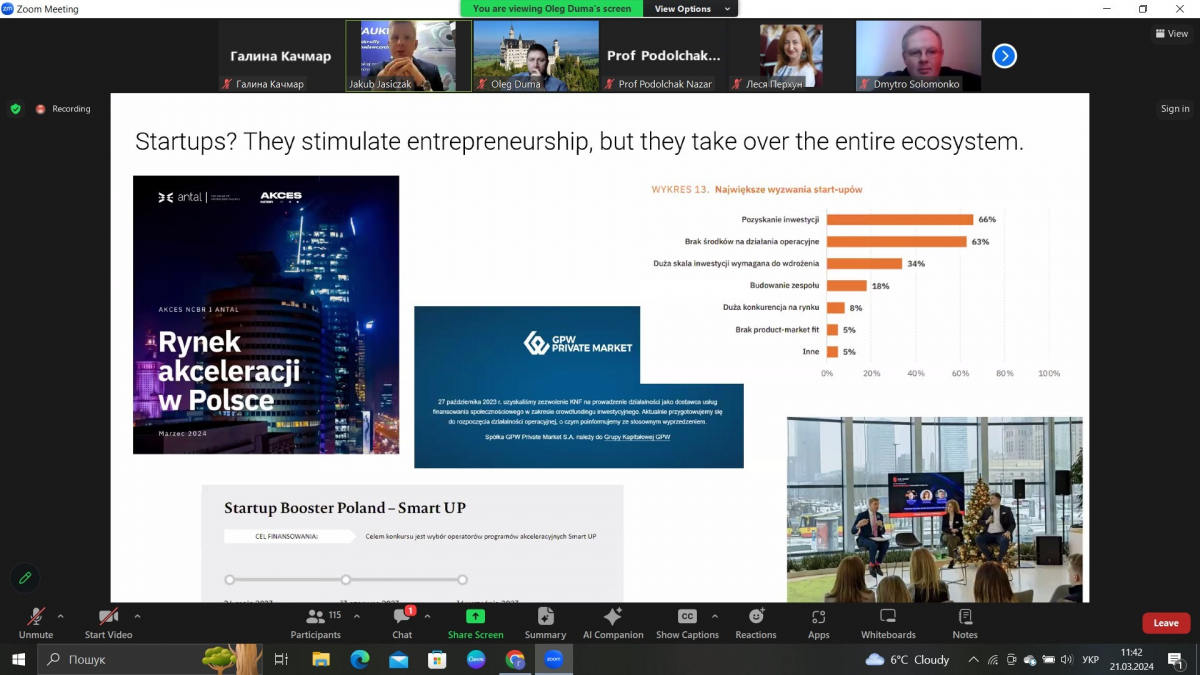Open Microsoft Edge from the taskbar
Viewport: 1200px width, 675px height.
point(360,659)
